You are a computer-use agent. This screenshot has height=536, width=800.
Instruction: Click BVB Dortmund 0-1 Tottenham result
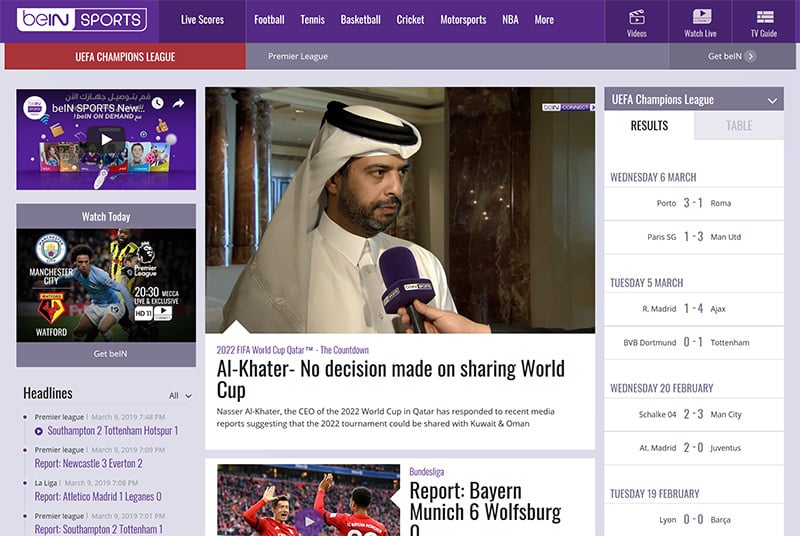(694, 342)
